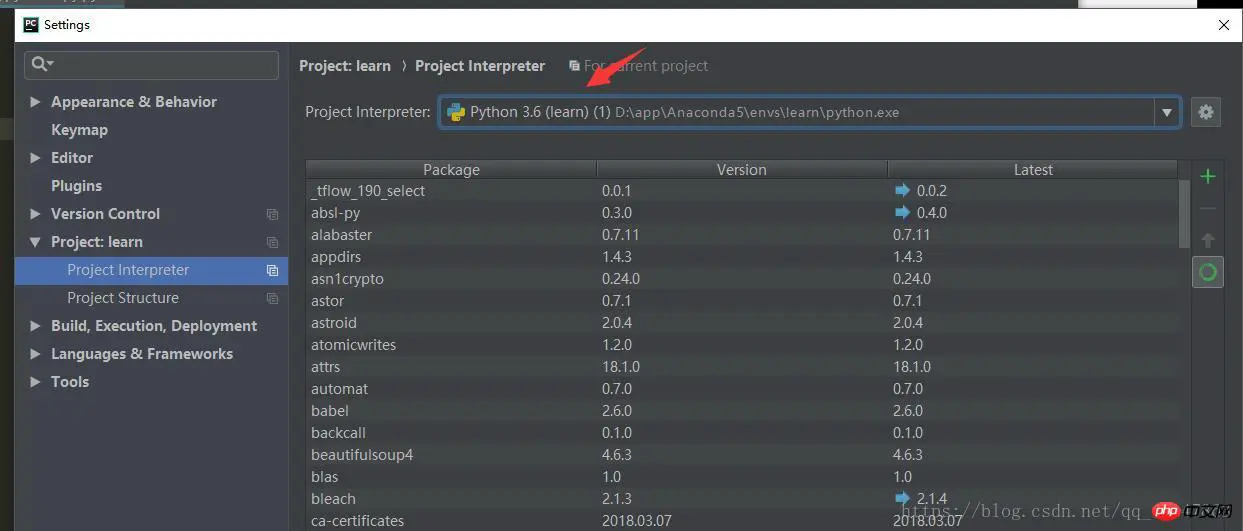The image size is (1243, 531).
Task: Click the Python icon in the interpreter combo box
Action: tap(455, 112)
